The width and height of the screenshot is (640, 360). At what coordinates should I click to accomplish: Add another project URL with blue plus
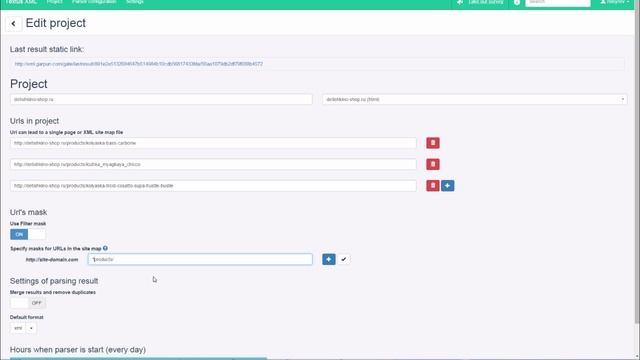[447, 186]
